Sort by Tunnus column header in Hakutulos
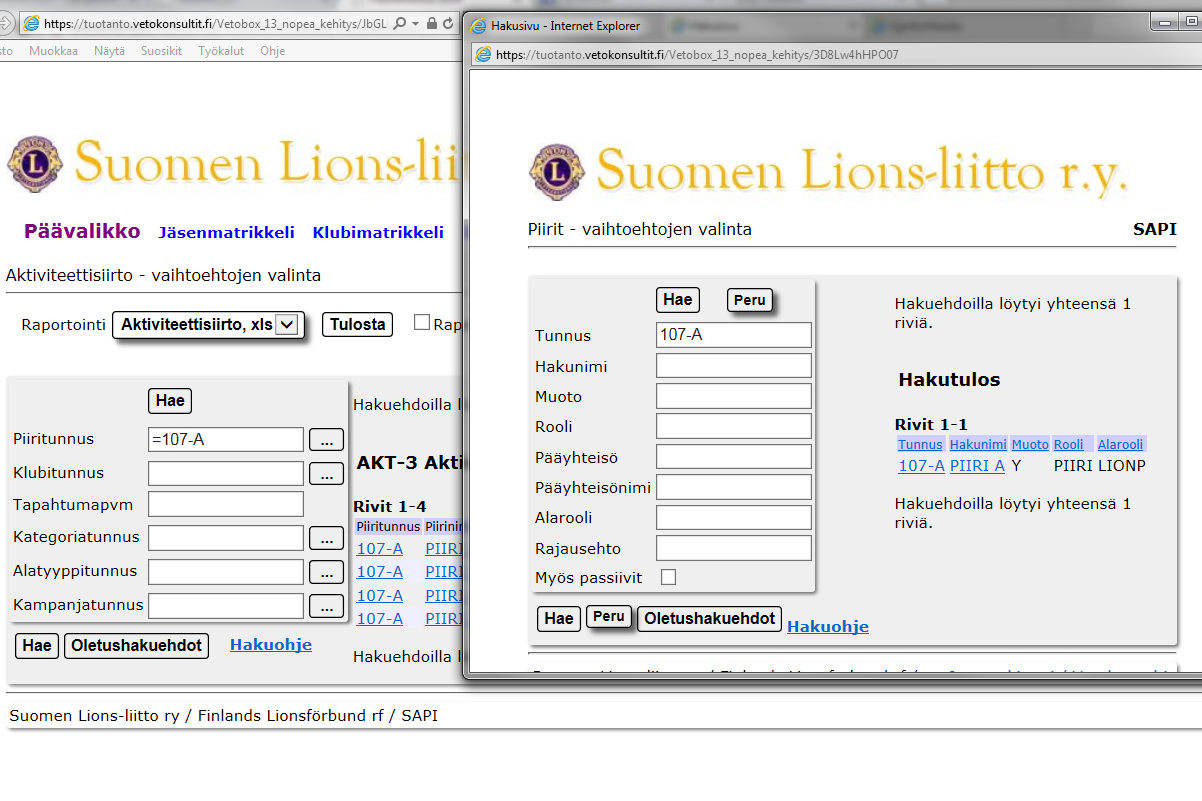The width and height of the screenshot is (1202, 801). pyautogui.click(x=920, y=444)
